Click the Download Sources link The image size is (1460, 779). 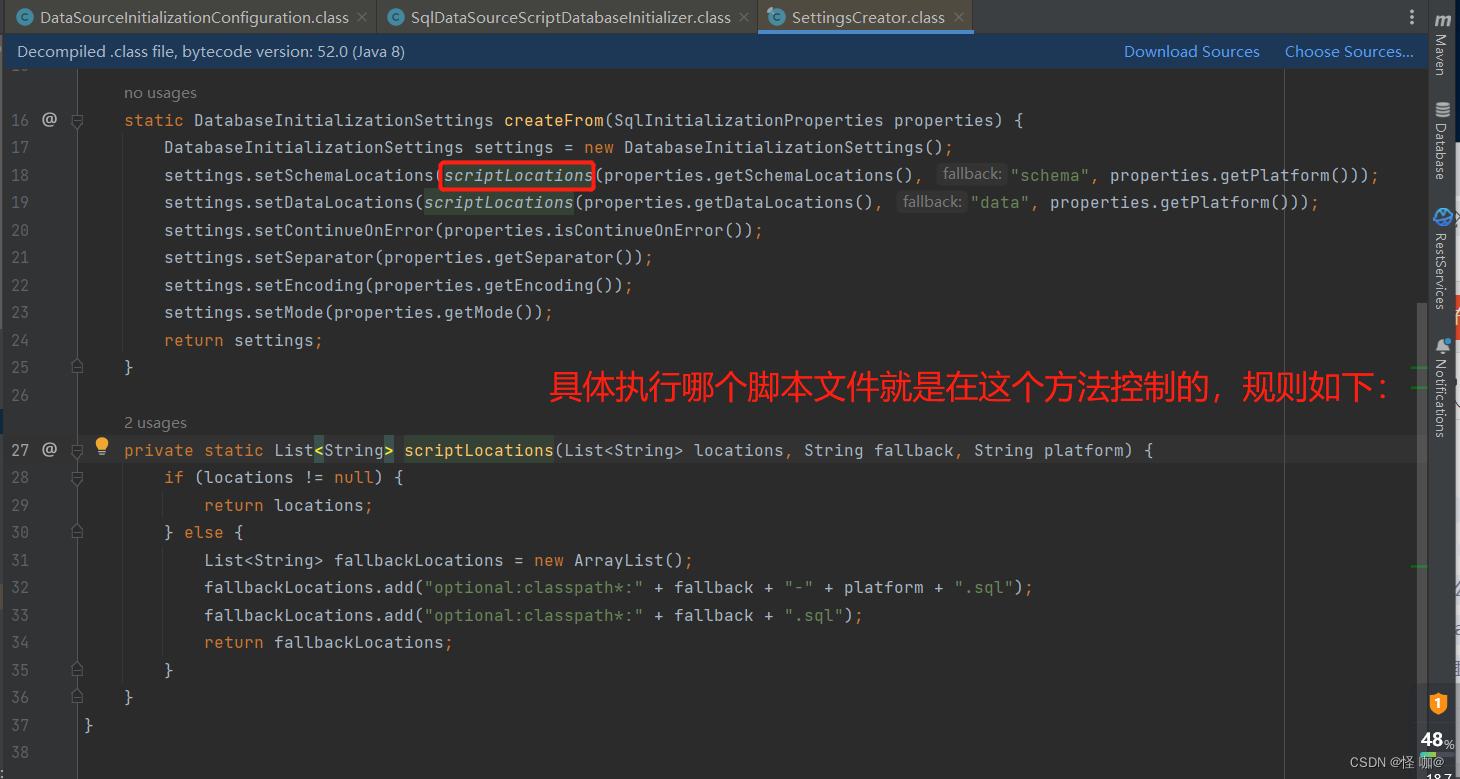pos(1191,52)
